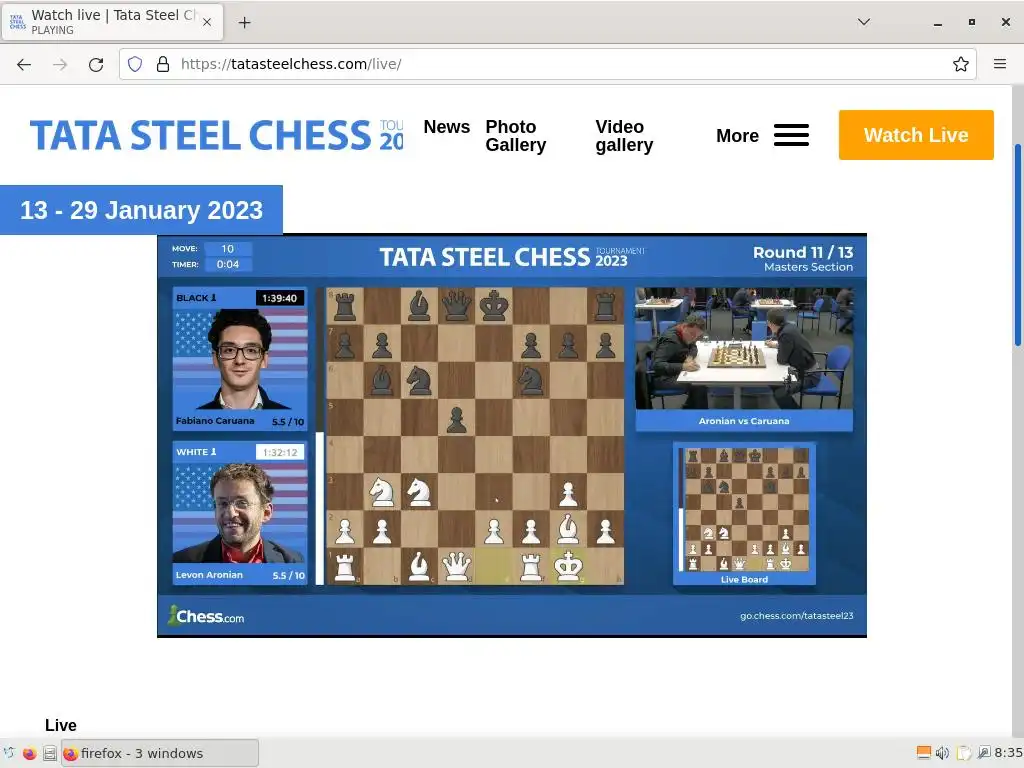Click the orange tray indicator icon

[923, 753]
